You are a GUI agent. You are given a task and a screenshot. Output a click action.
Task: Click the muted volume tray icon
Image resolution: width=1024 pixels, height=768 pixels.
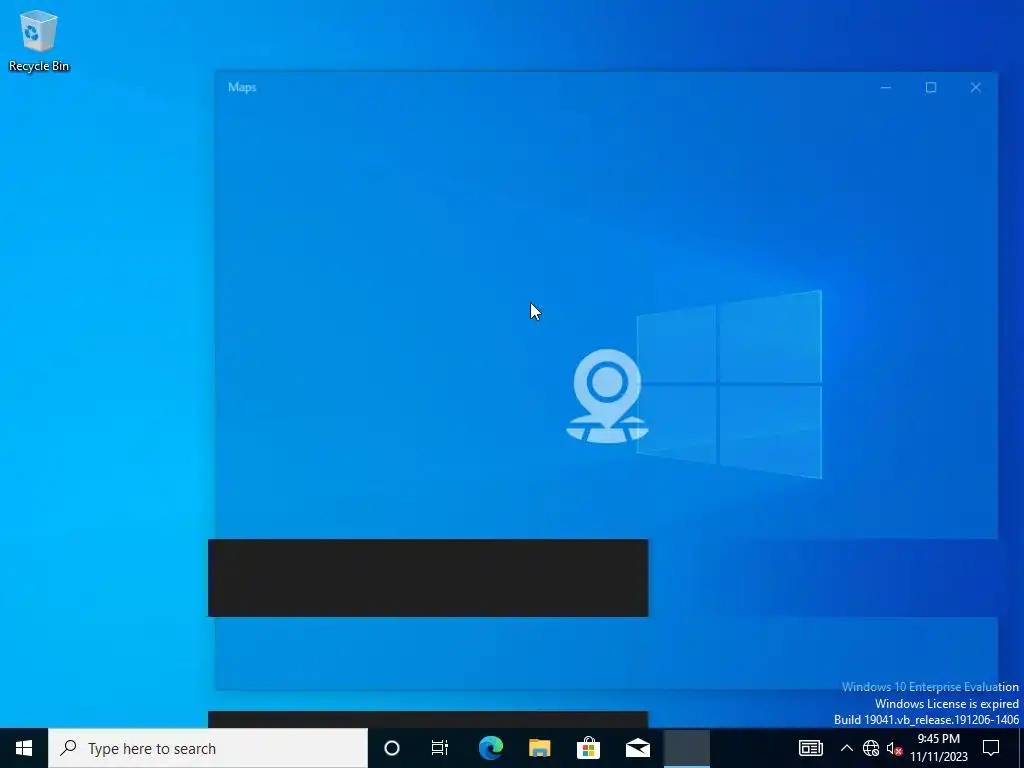pos(894,748)
